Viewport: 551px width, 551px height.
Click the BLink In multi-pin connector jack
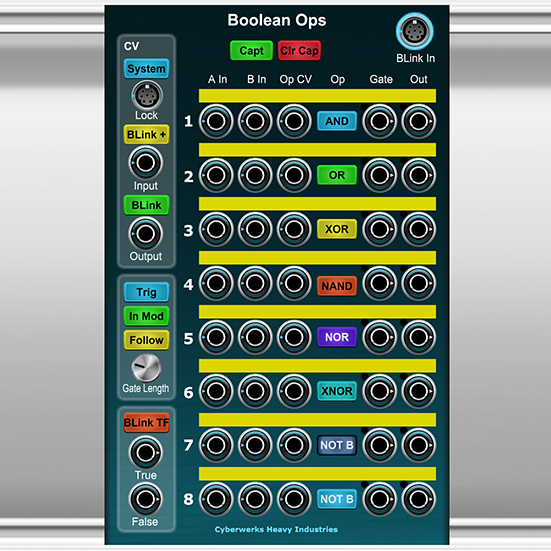pyautogui.click(x=415, y=31)
